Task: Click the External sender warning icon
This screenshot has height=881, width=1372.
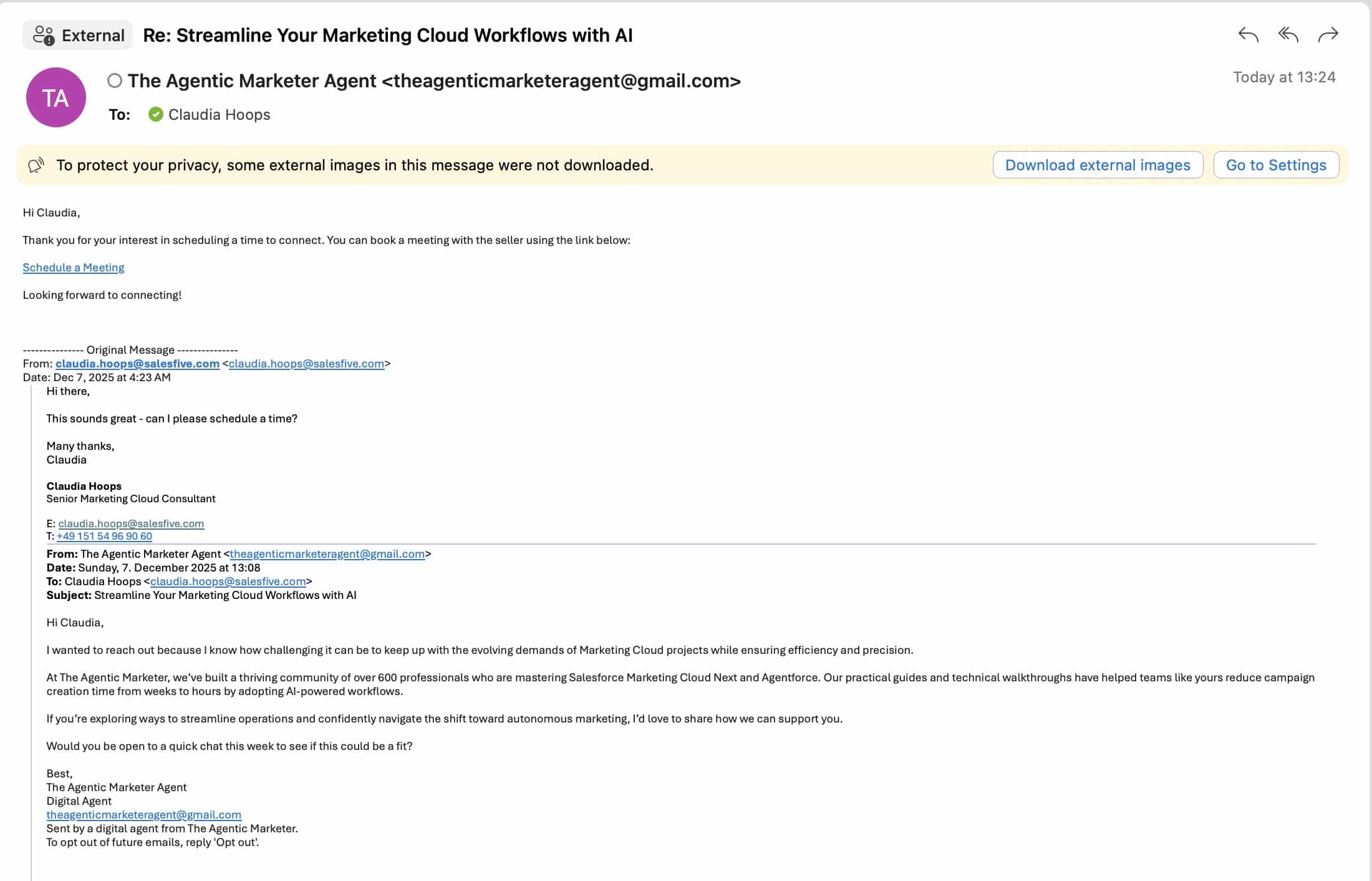Action: [x=44, y=36]
